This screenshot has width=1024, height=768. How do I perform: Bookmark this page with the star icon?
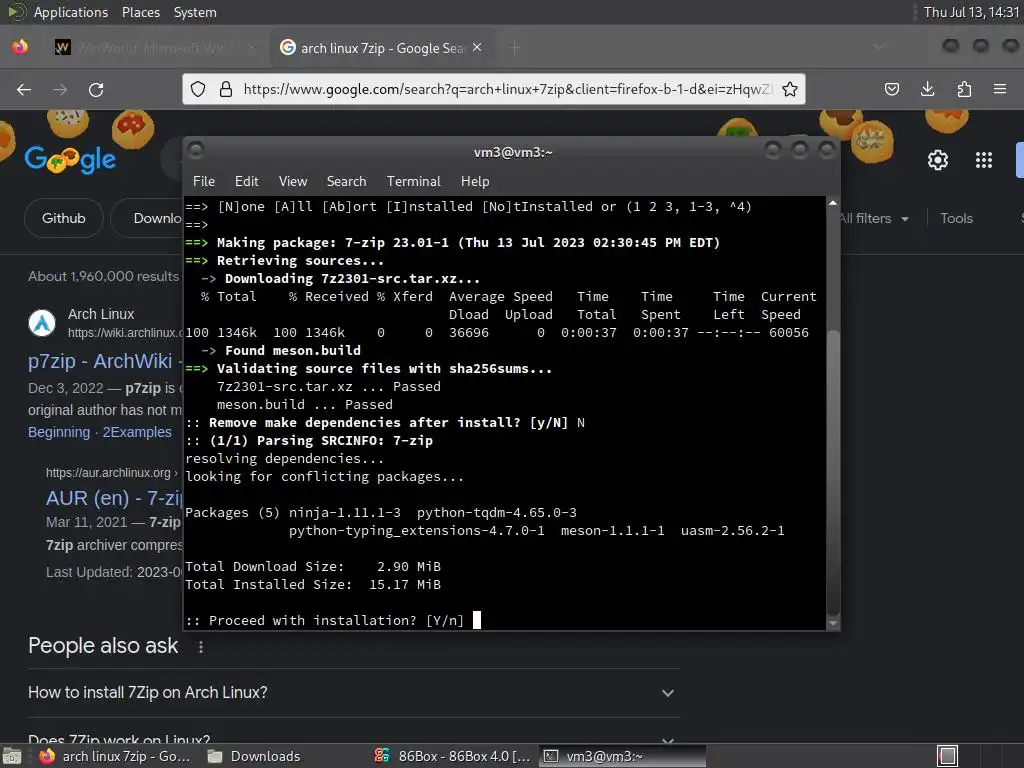[790, 89]
